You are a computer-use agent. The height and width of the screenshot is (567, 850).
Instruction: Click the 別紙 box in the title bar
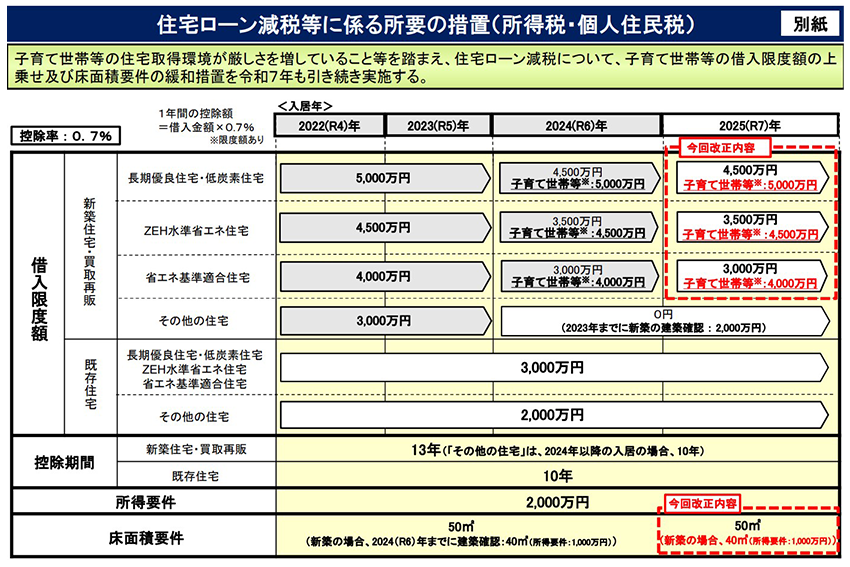(x=808, y=20)
